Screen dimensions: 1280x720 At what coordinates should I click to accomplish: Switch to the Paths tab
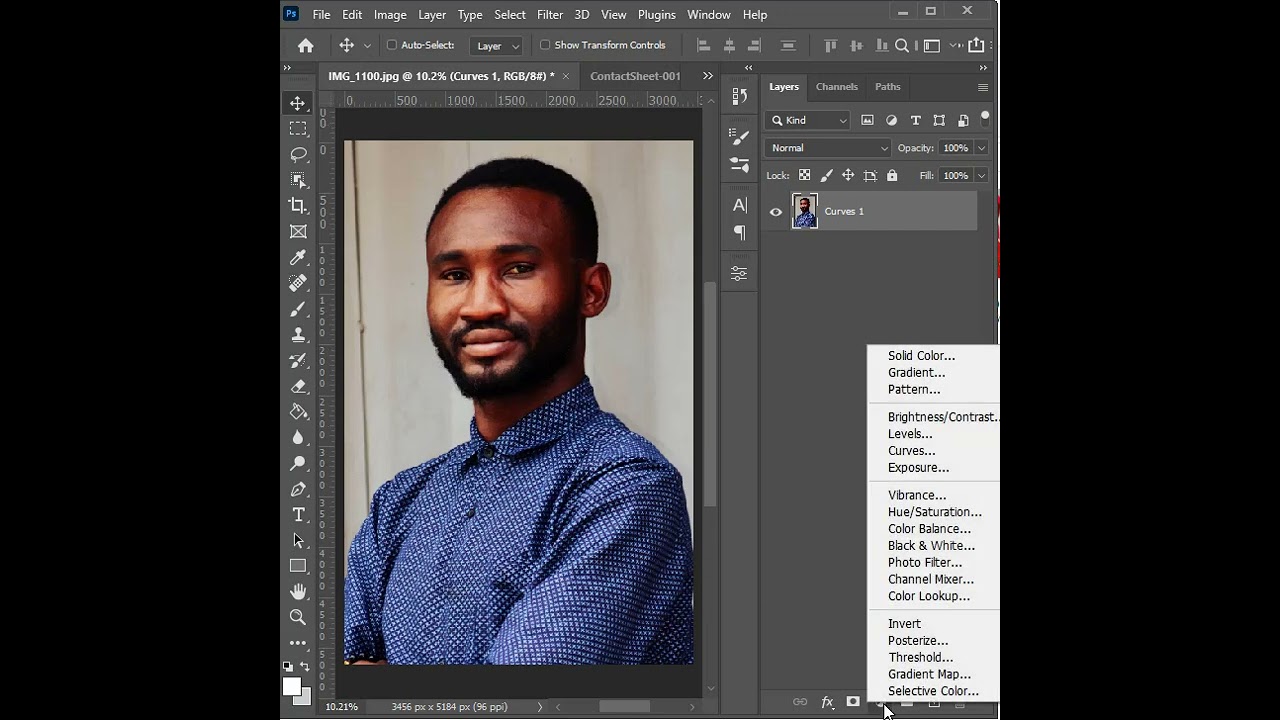888,87
